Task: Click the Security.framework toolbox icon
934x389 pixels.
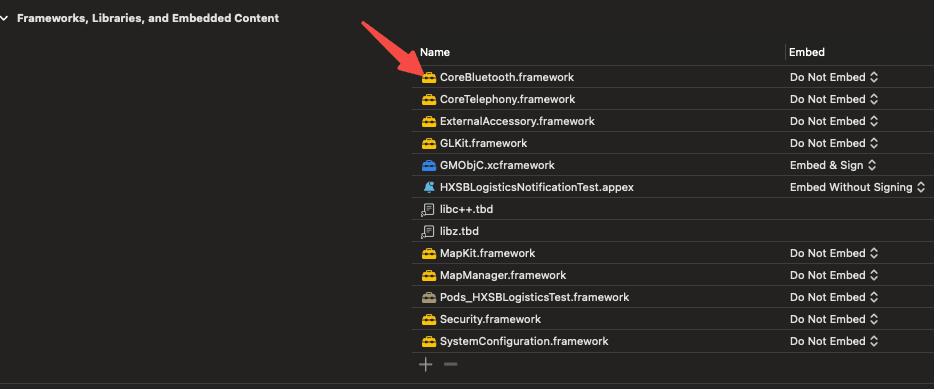Action: pos(429,320)
